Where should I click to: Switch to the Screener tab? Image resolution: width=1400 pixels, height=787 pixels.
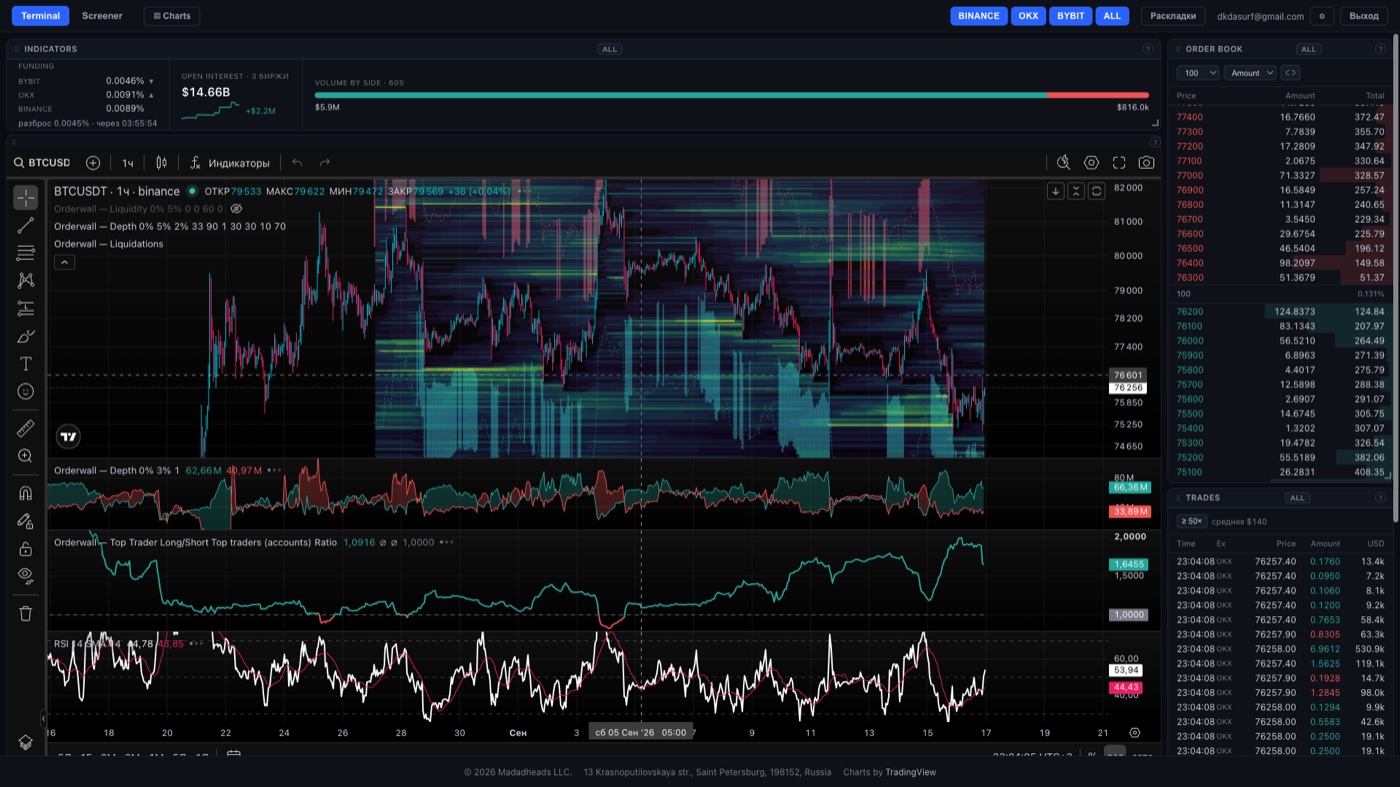(102, 16)
